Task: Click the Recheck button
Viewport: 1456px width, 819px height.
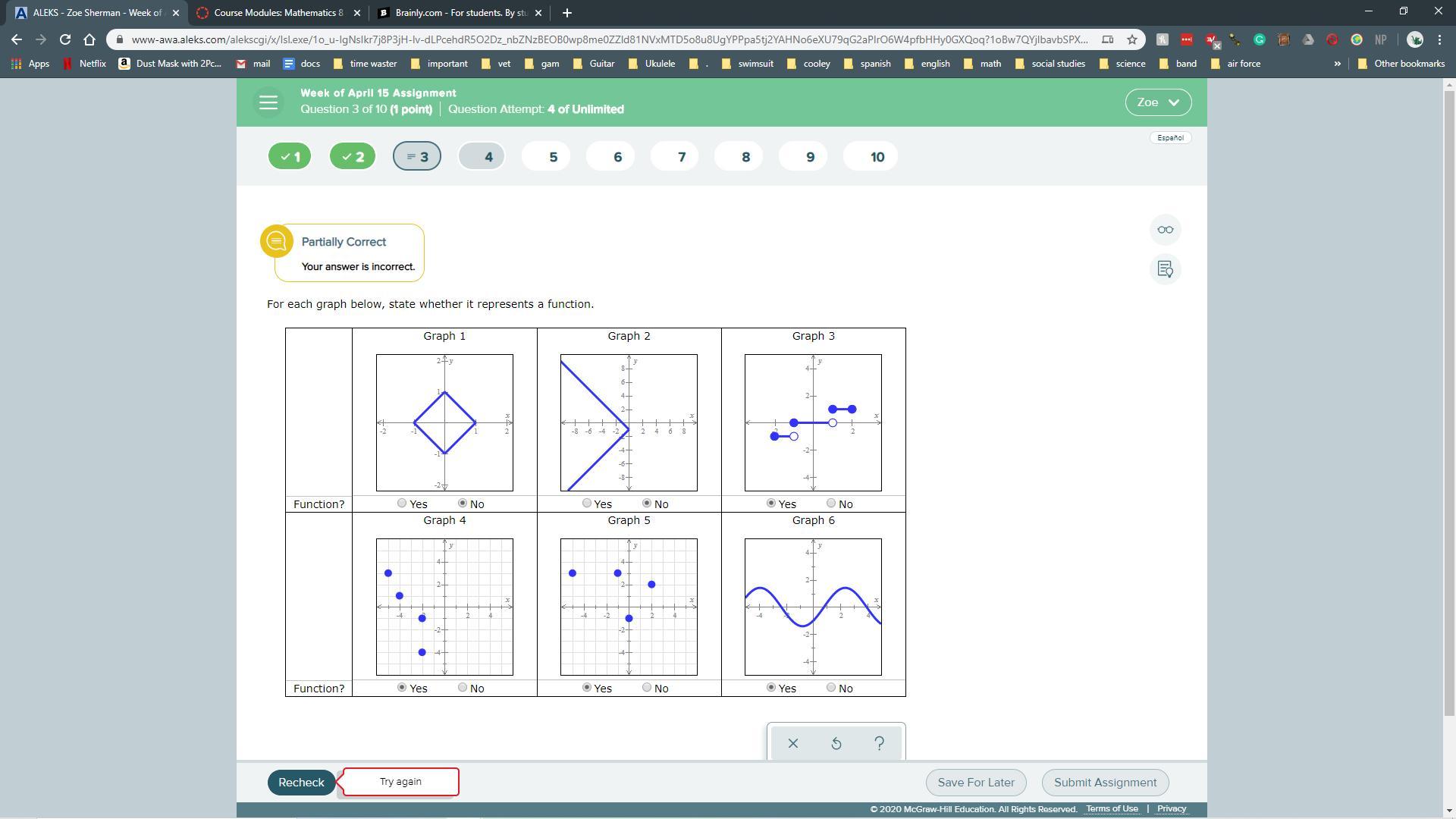Action: click(x=301, y=783)
